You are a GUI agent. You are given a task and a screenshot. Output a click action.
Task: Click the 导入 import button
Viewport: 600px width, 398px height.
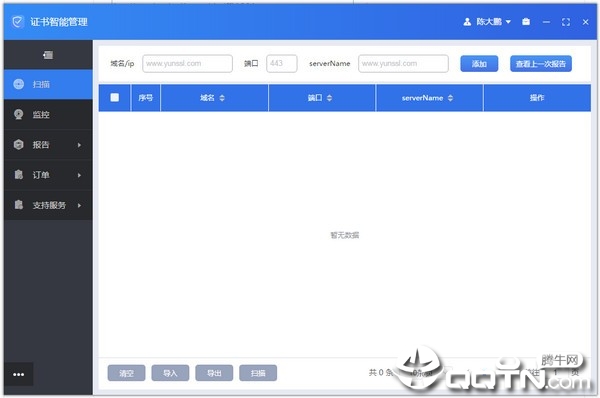[170, 373]
